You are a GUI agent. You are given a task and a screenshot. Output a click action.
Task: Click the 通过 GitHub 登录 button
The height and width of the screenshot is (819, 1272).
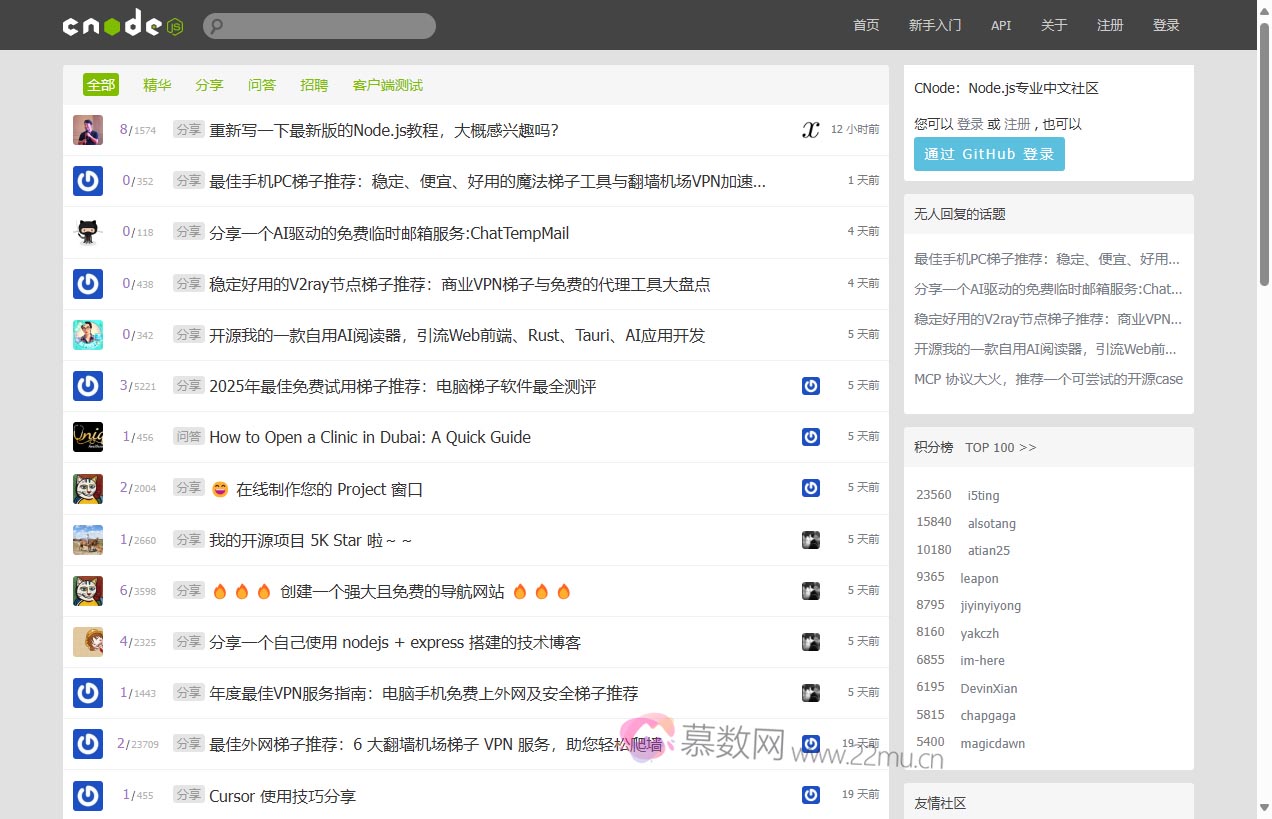coord(989,154)
